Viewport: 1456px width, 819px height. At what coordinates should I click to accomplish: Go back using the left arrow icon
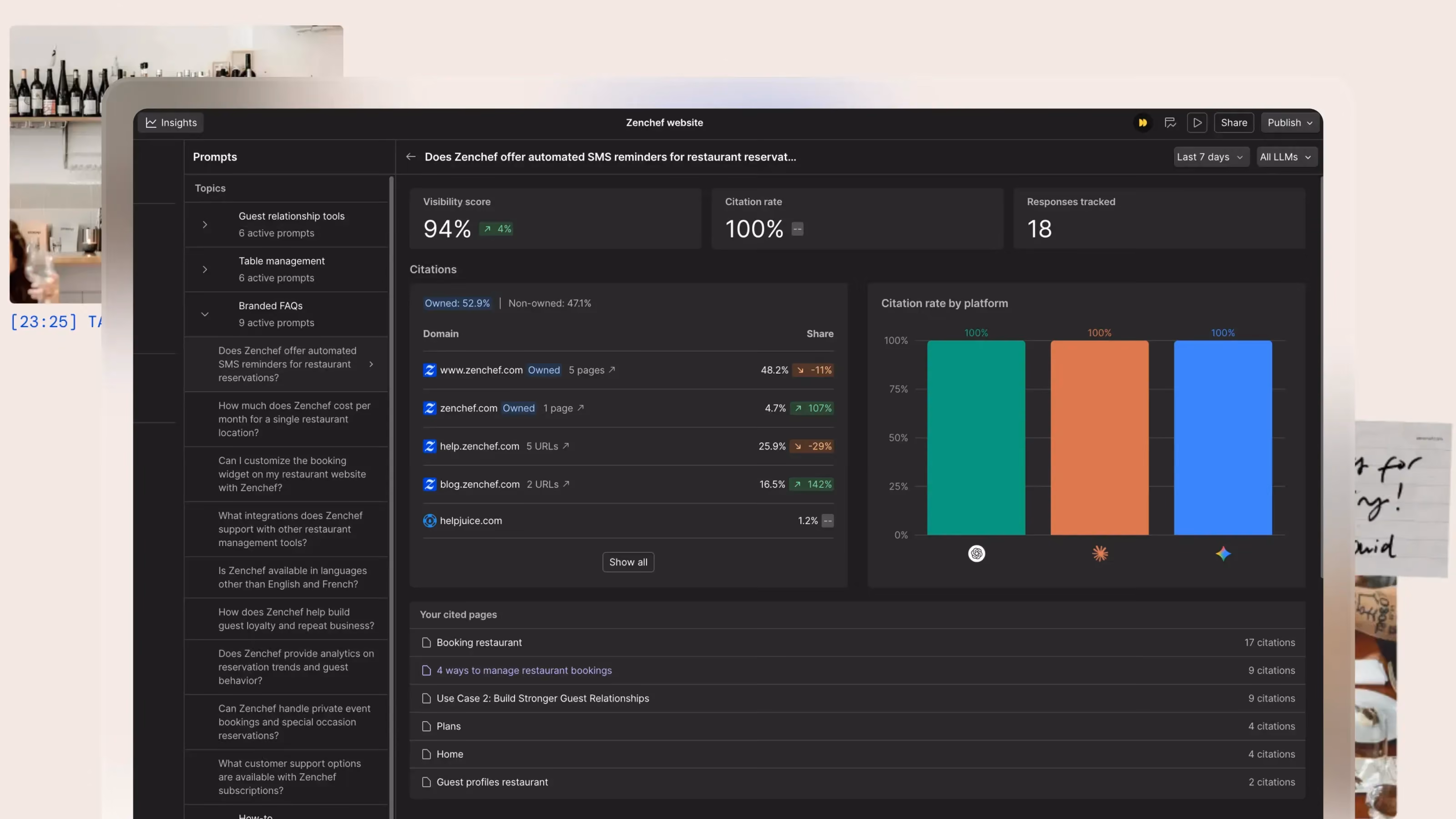[411, 157]
